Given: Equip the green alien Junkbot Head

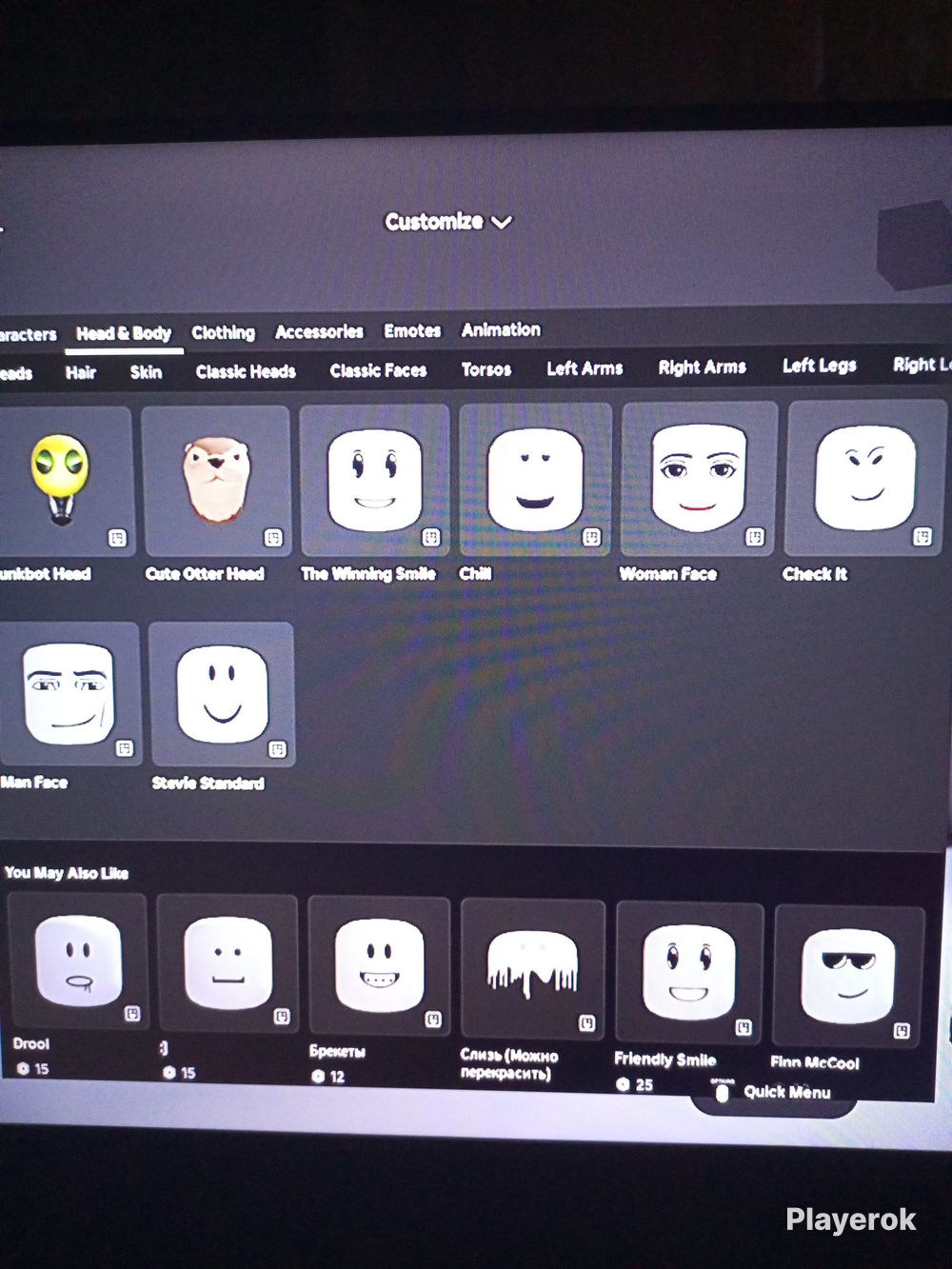Looking at the screenshot, I should click(63, 482).
